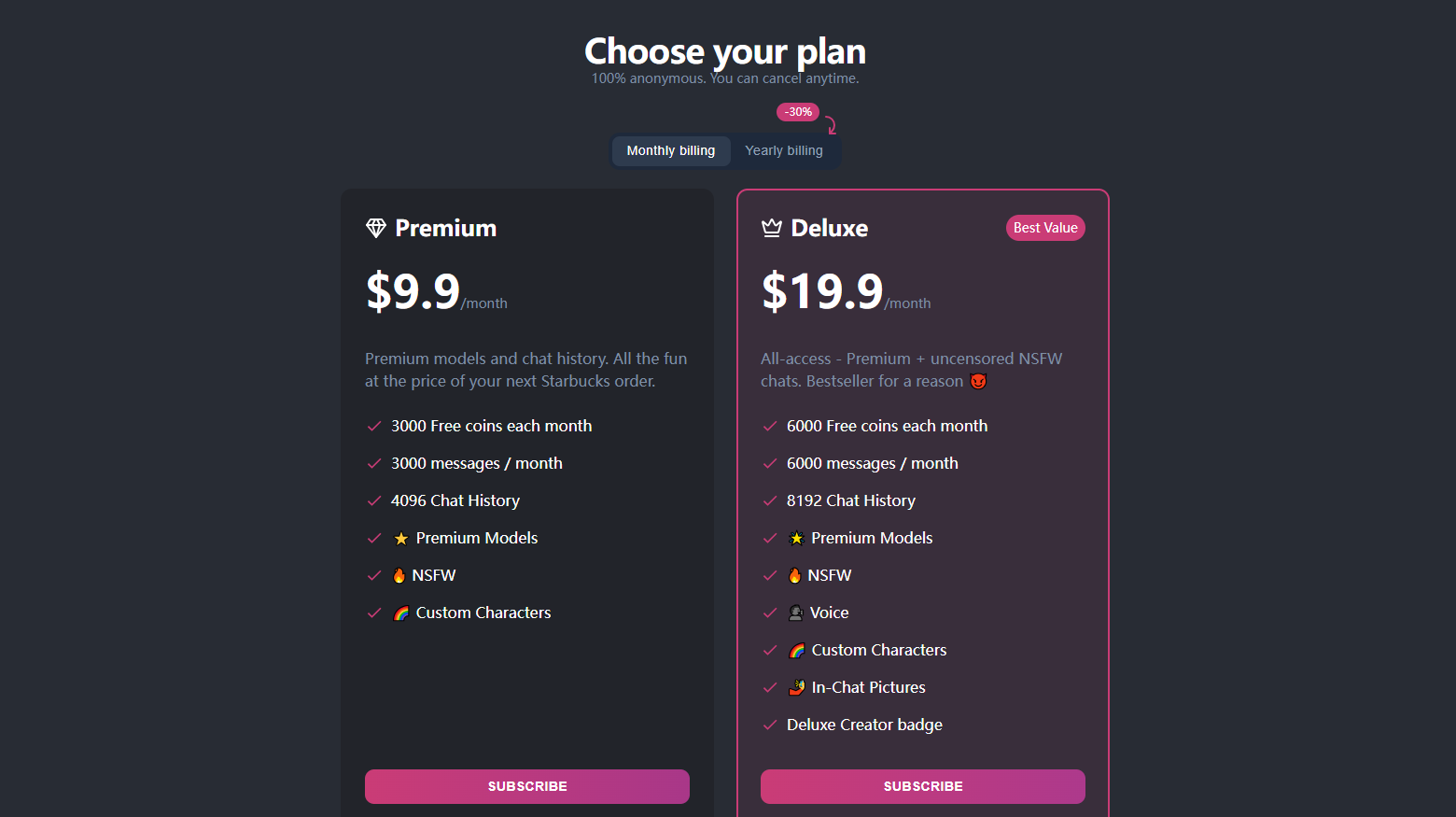Click the Best Value badge
Screen dimensions: 1456x817
click(x=1045, y=228)
